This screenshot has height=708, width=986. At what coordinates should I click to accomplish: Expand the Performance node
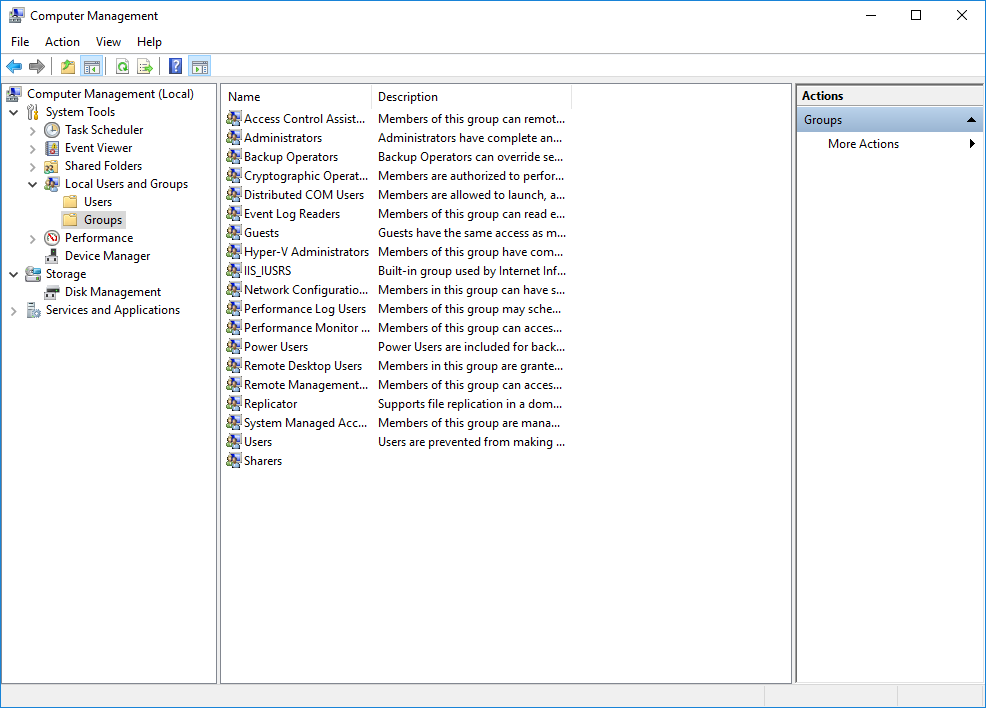33,239
